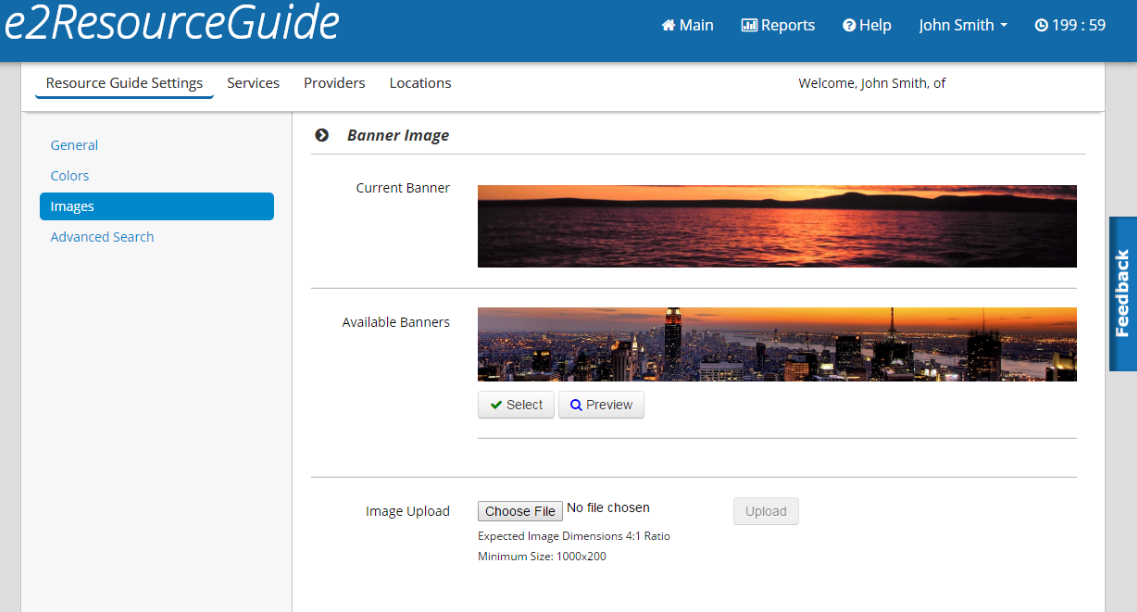Click the clock icon beside session timer

coord(1041,26)
